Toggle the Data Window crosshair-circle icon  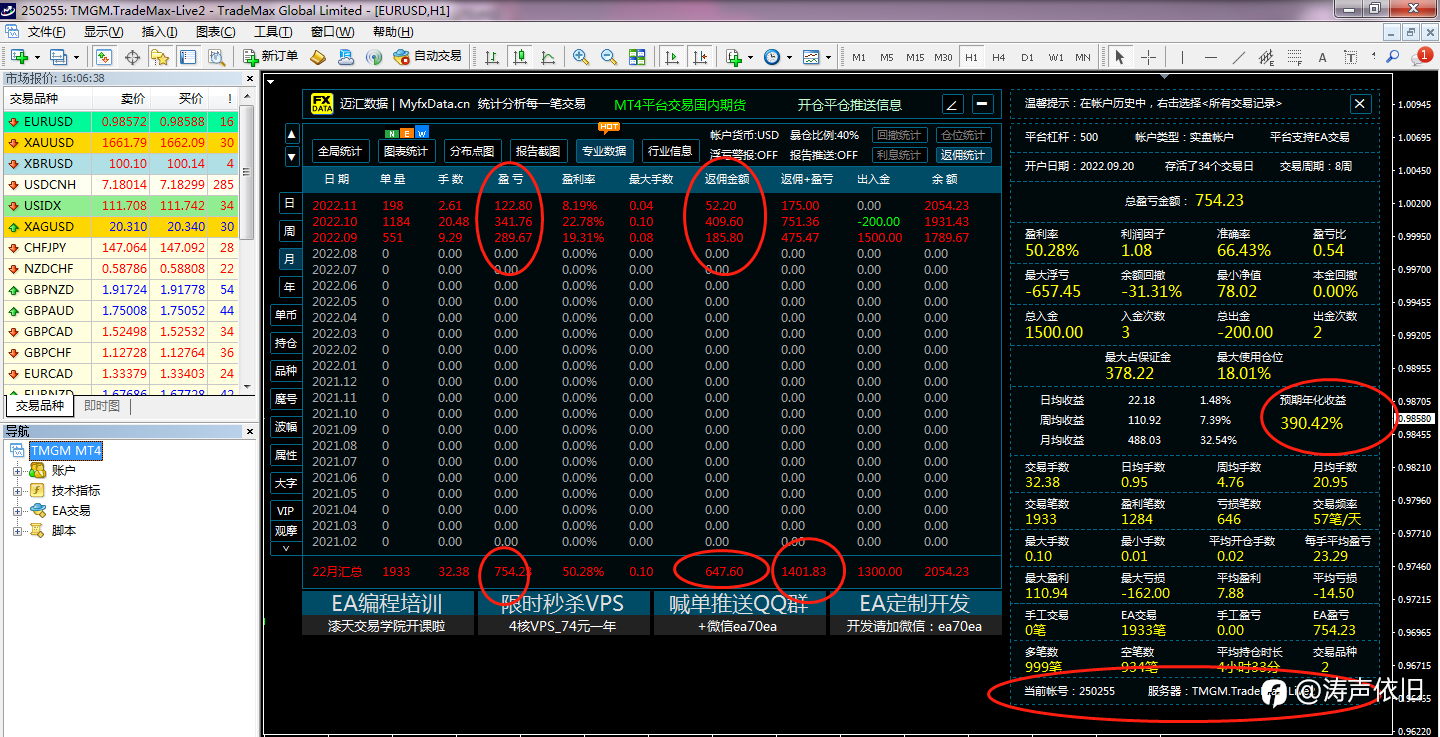coord(131,57)
